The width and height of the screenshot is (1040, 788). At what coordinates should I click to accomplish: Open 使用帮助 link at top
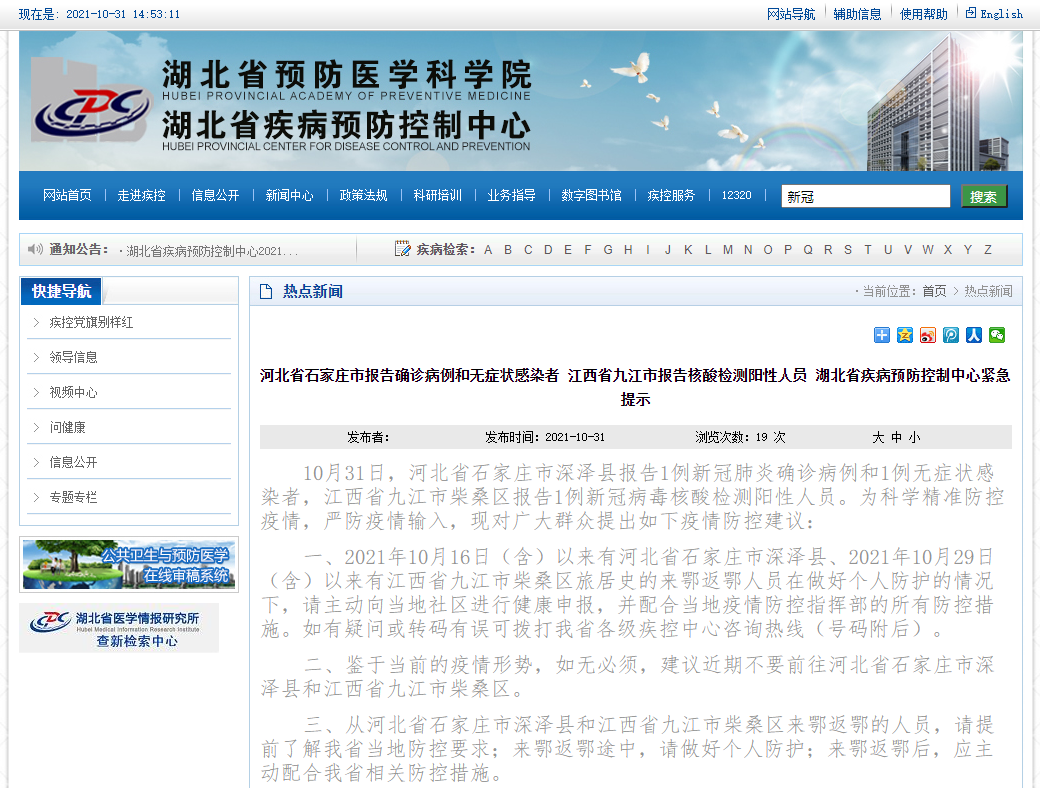pos(923,14)
